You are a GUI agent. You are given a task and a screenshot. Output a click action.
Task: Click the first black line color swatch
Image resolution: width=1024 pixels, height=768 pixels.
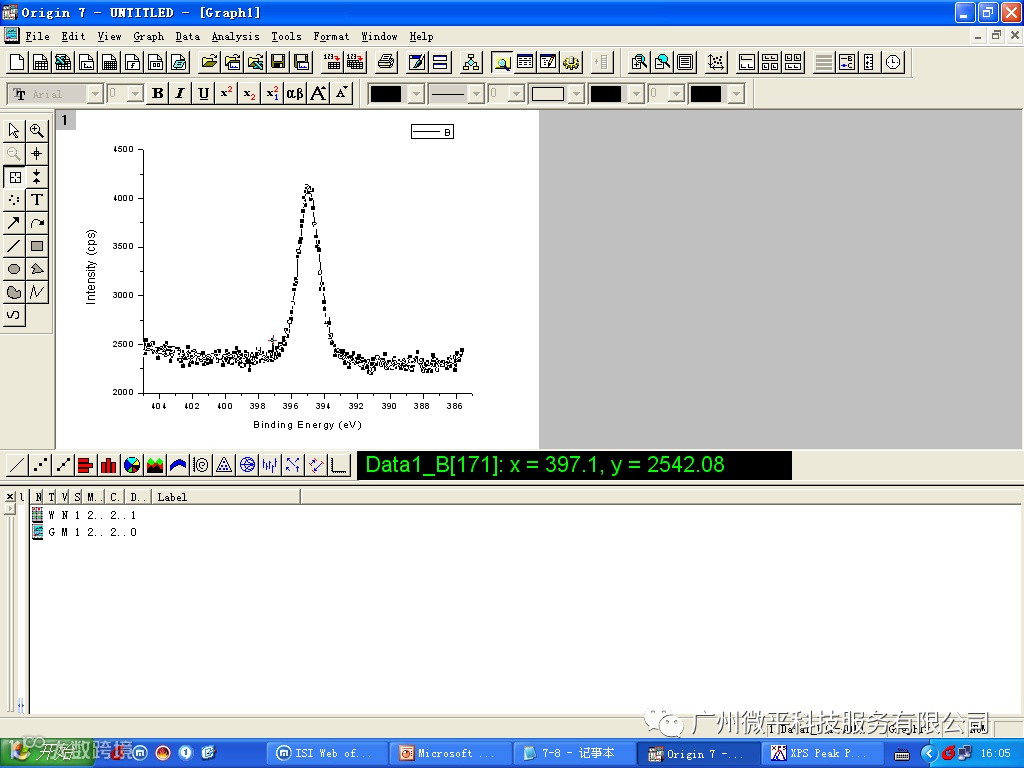point(386,94)
